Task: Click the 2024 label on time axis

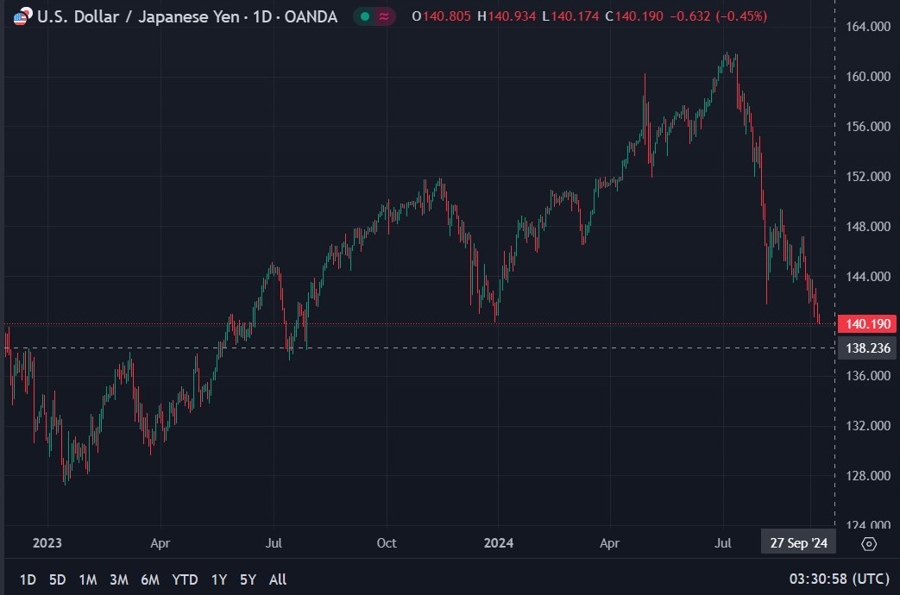Action: point(498,543)
